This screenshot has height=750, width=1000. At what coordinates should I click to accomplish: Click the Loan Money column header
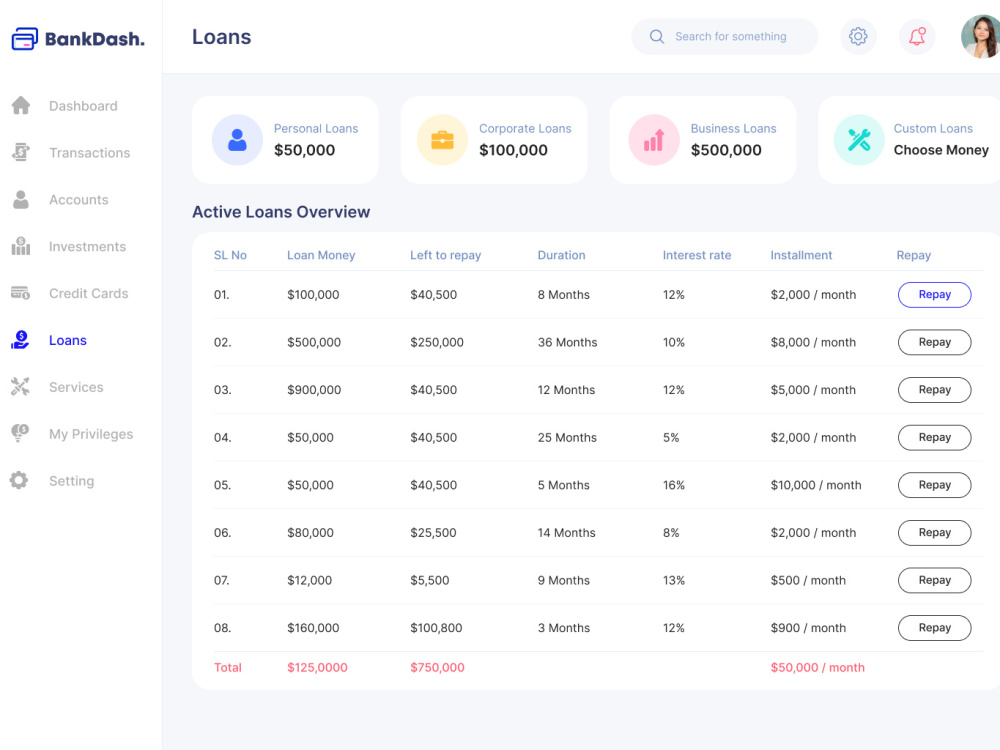pyautogui.click(x=321, y=255)
